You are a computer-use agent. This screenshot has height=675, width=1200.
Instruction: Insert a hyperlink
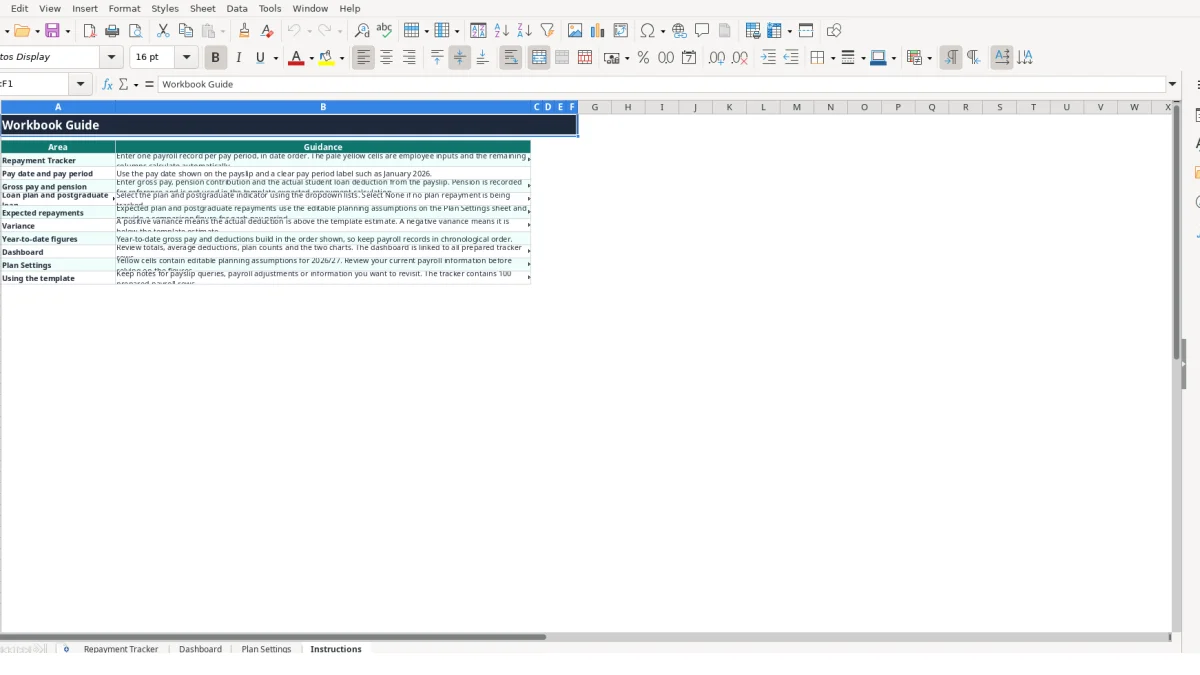[x=679, y=31]
